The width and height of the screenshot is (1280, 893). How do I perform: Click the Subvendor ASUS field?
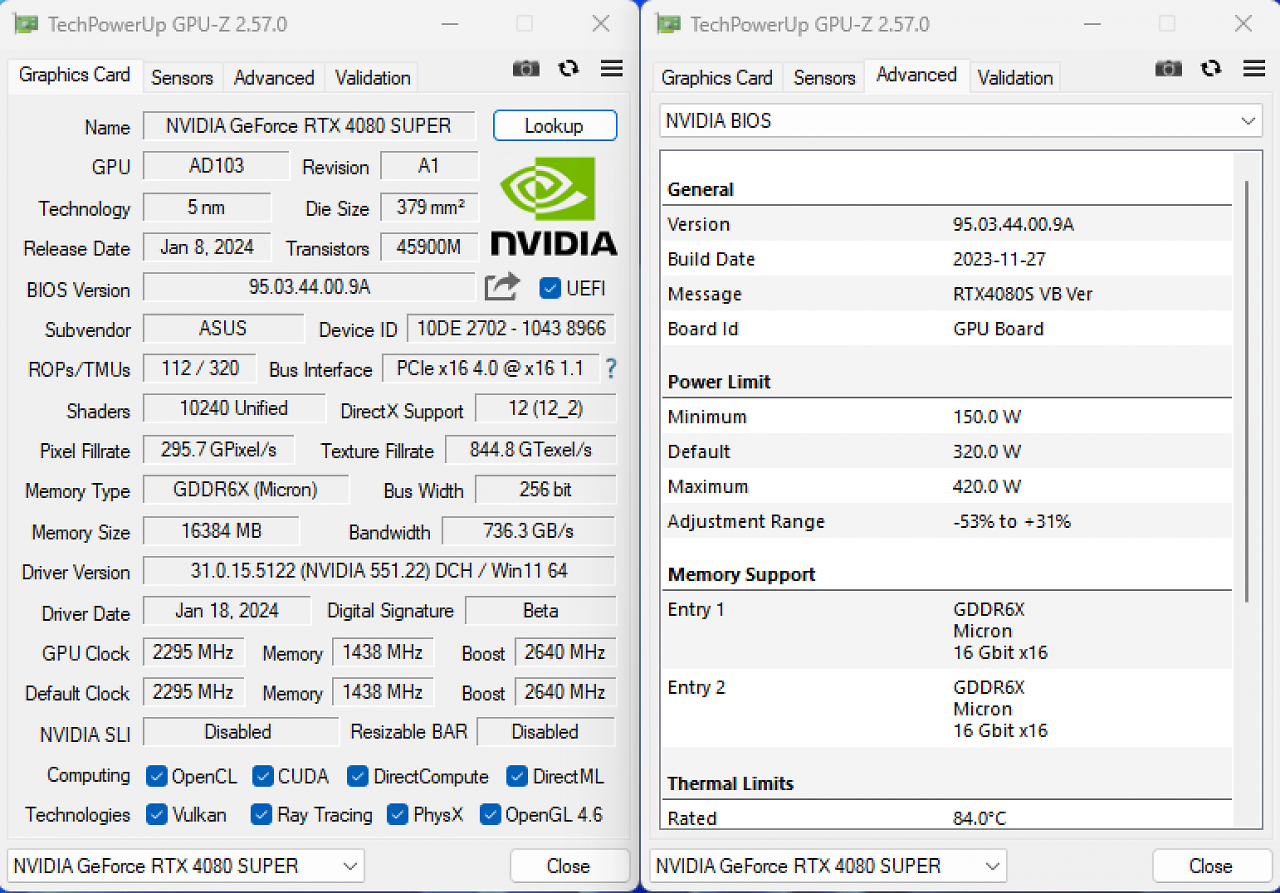[x=223, y=328]
